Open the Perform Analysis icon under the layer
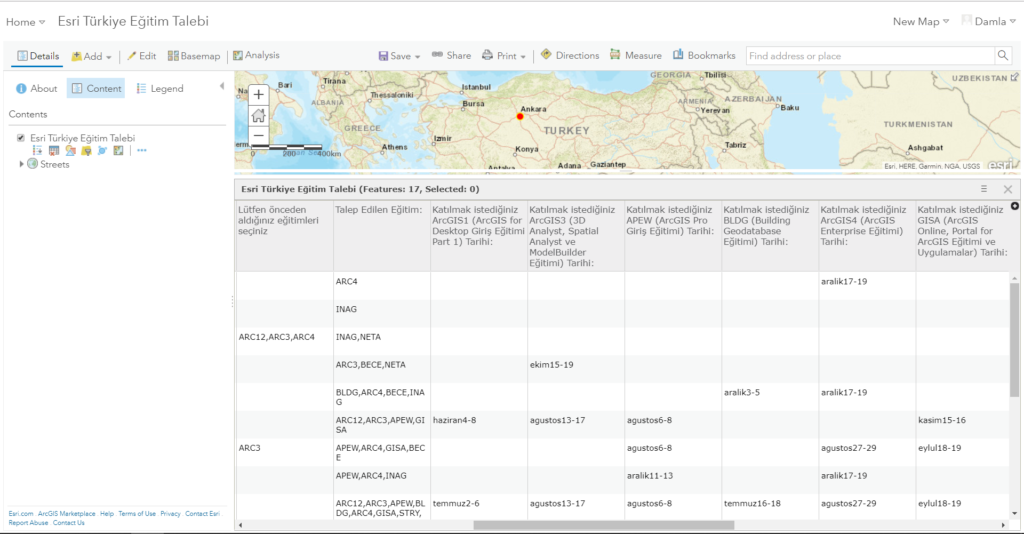The image size is (1024, 534). [x=102, y=151]
